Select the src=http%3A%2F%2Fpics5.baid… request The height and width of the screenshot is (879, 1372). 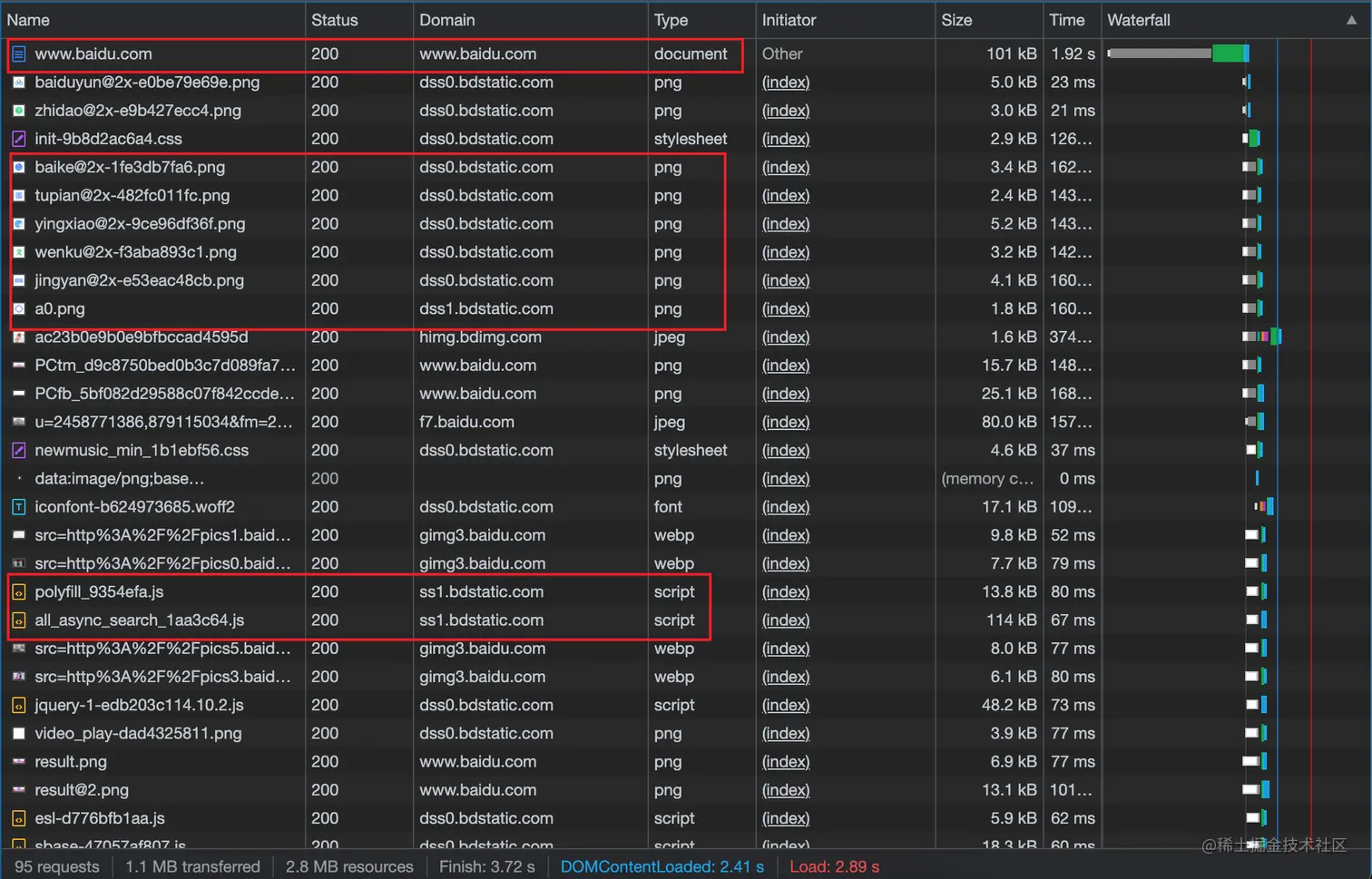pos(162,649)
